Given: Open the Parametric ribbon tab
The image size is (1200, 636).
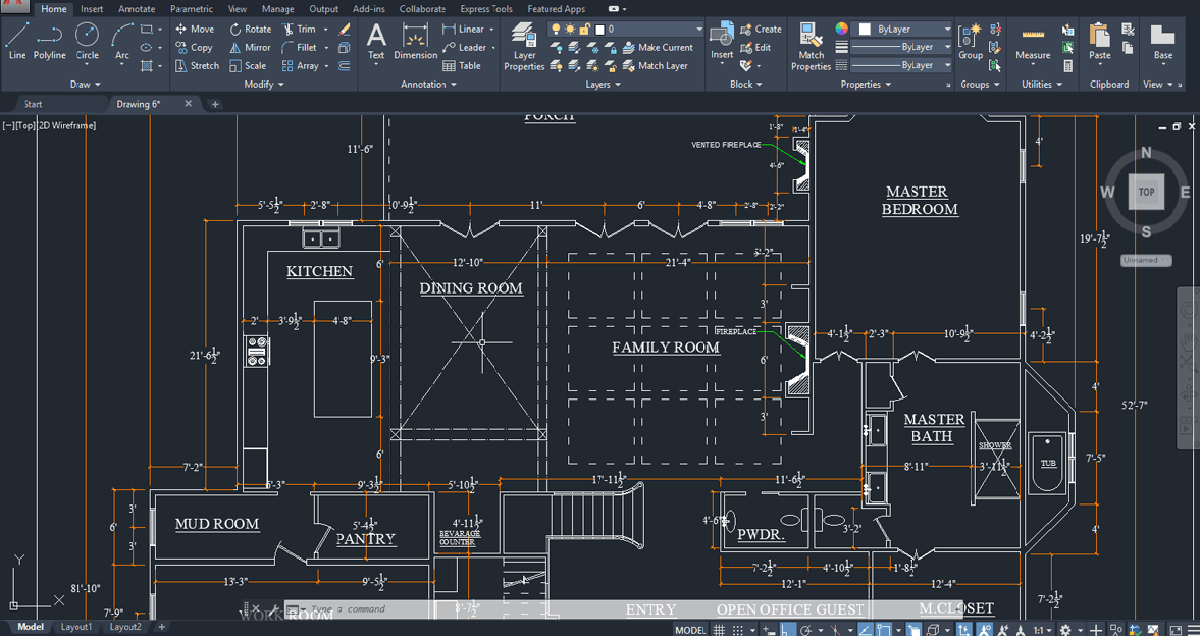Looking at the screenshot, I should point(191,9).
